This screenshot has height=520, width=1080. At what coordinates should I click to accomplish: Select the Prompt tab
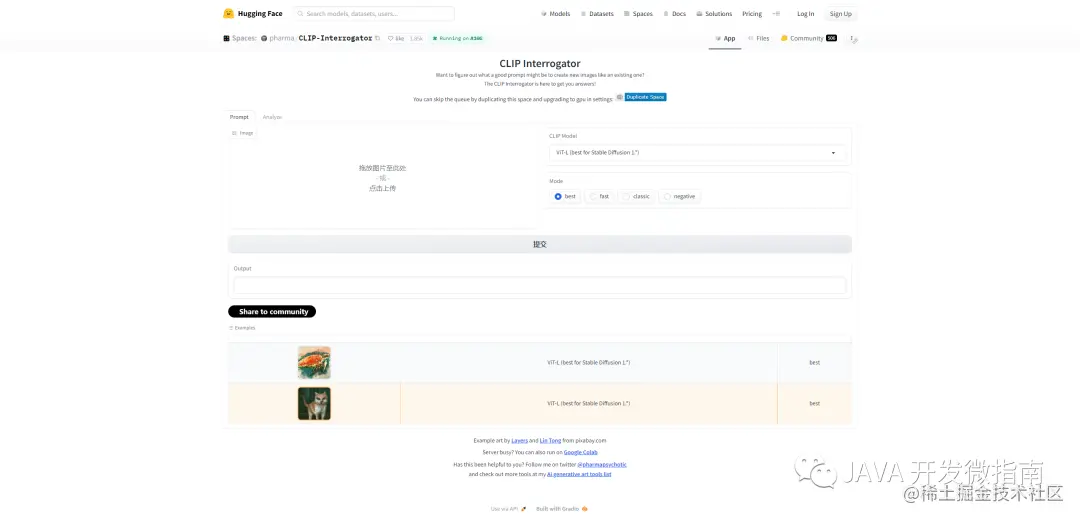[x=239, y=117]
